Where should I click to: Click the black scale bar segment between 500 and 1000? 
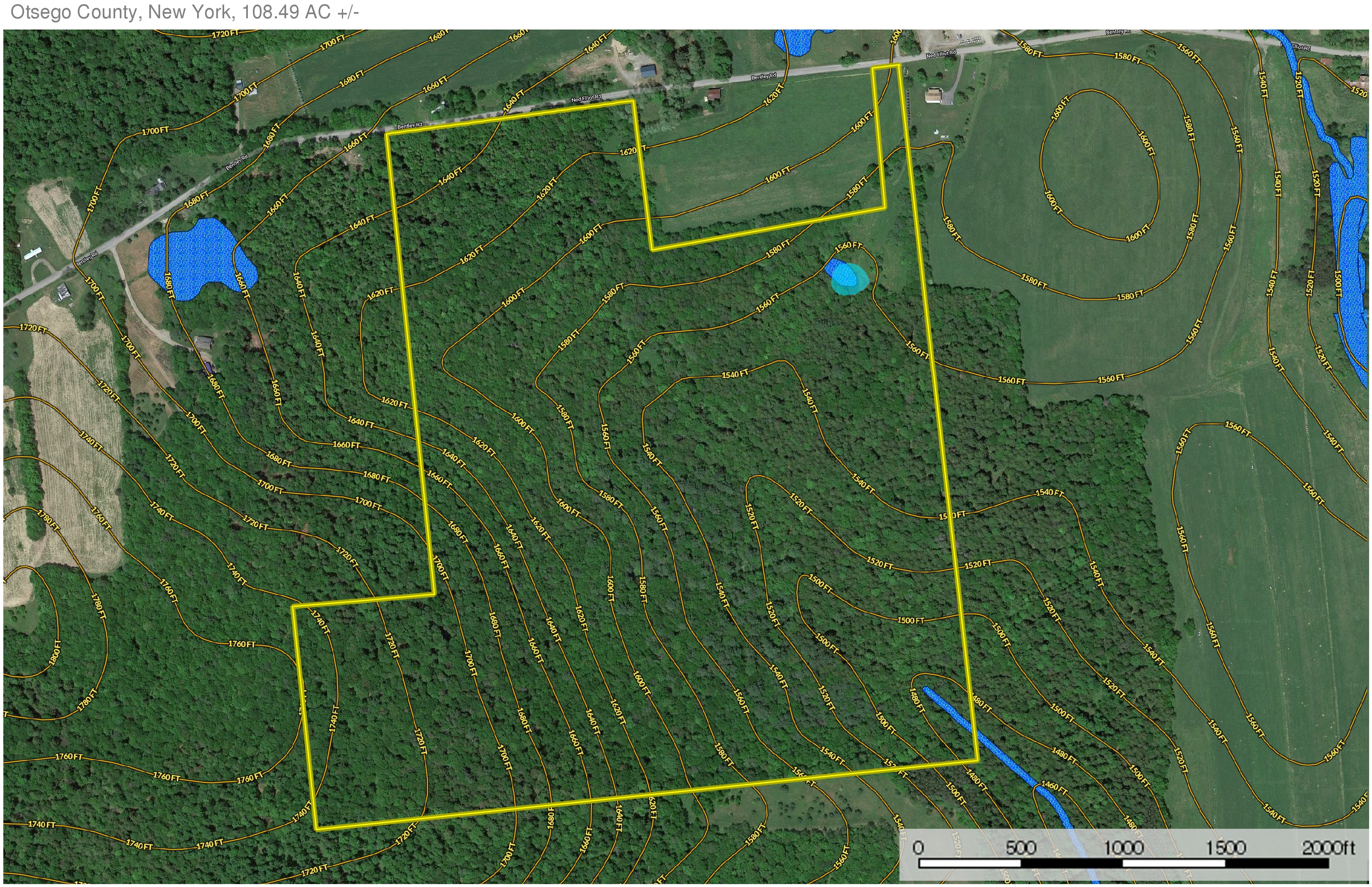(1071, 863)
